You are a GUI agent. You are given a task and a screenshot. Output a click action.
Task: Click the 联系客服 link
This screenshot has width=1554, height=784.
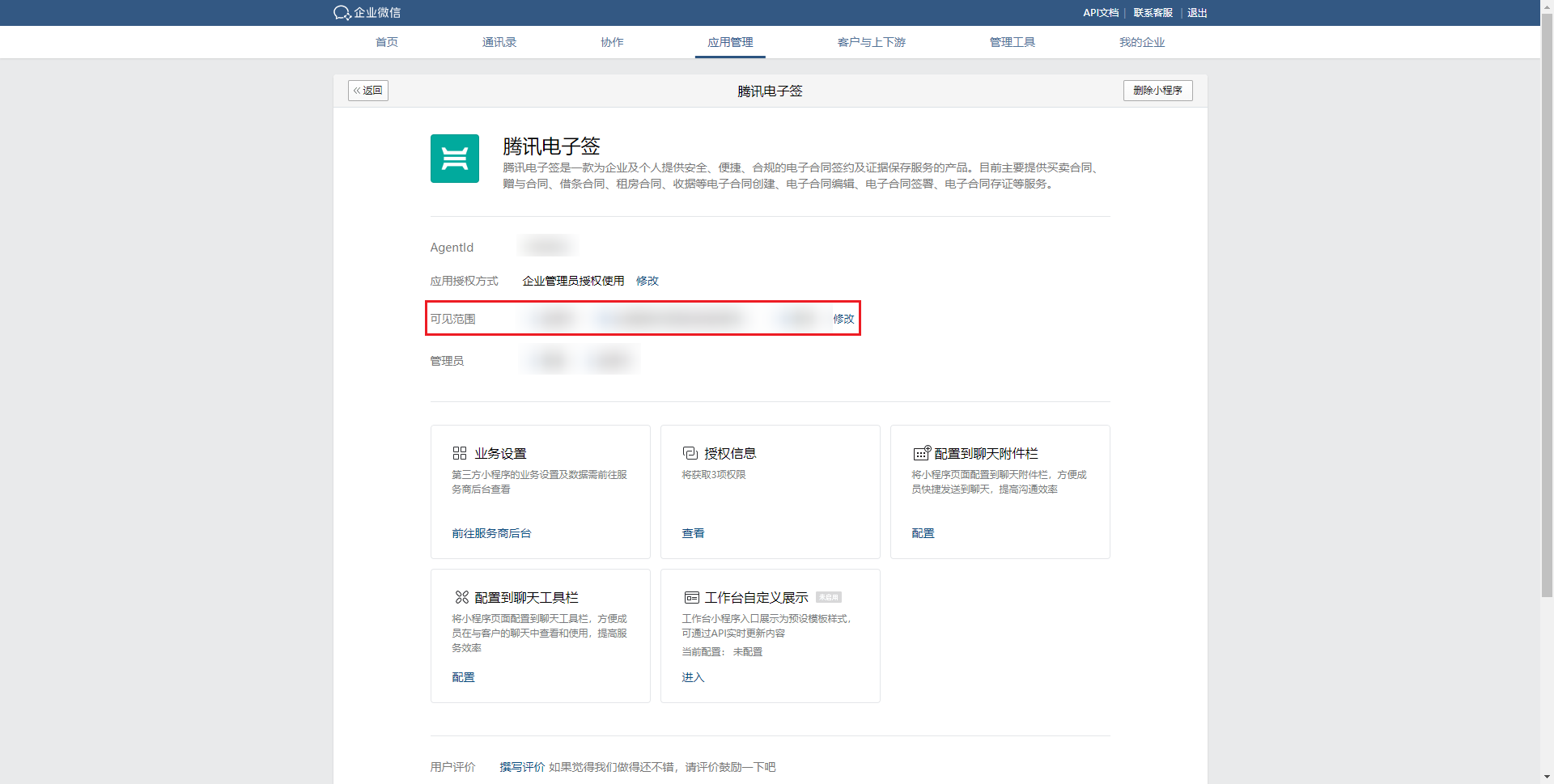click(x=1153, y=13)
